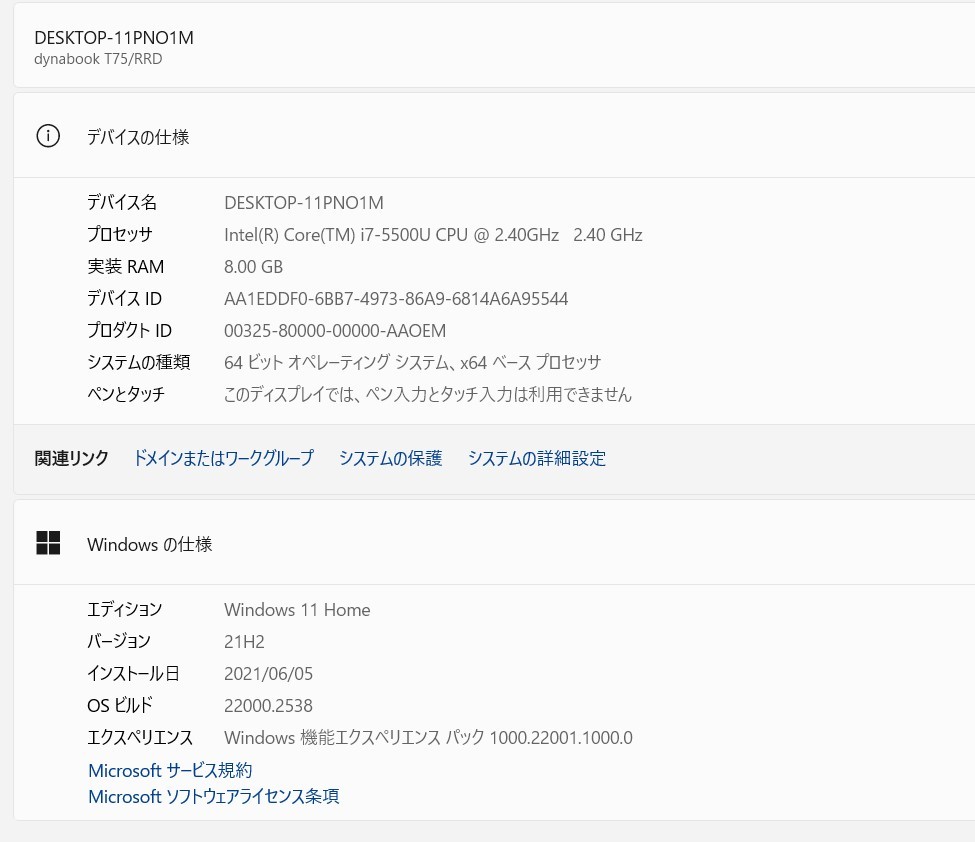Click the info icon beside デバイスの仕様

[x=48, y=137]
